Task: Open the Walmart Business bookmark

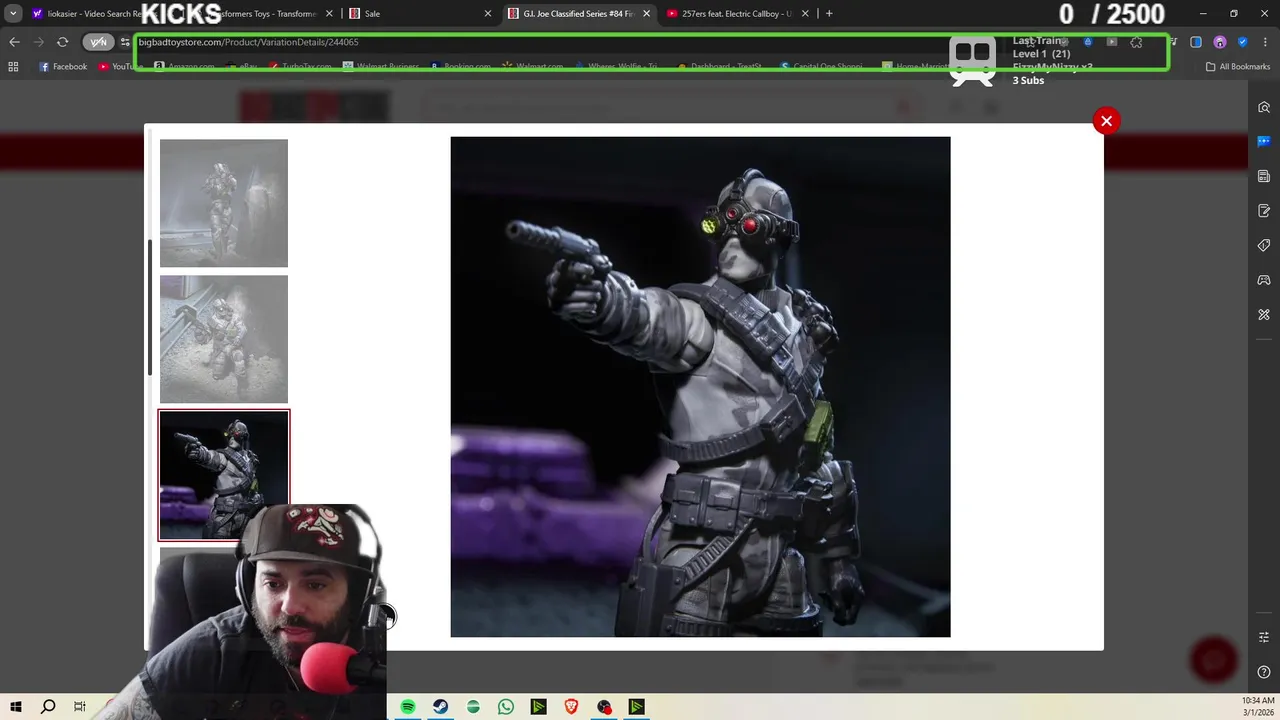Action: click(x=383, y=67)
